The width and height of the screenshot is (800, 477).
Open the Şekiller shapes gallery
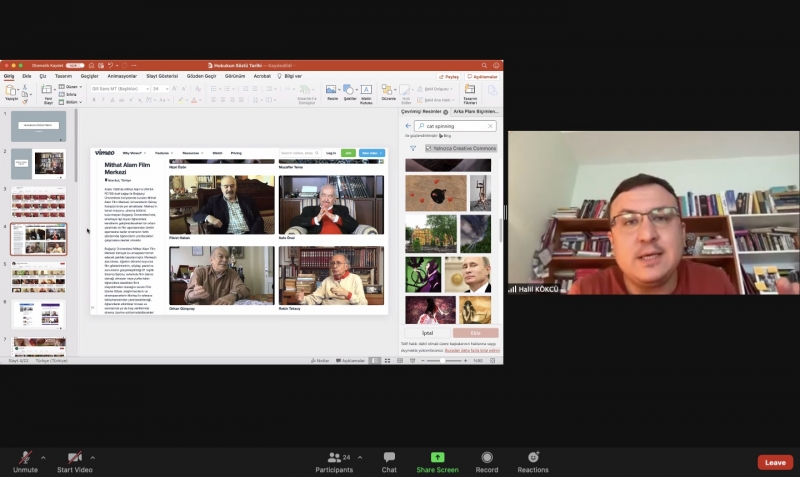349,91
